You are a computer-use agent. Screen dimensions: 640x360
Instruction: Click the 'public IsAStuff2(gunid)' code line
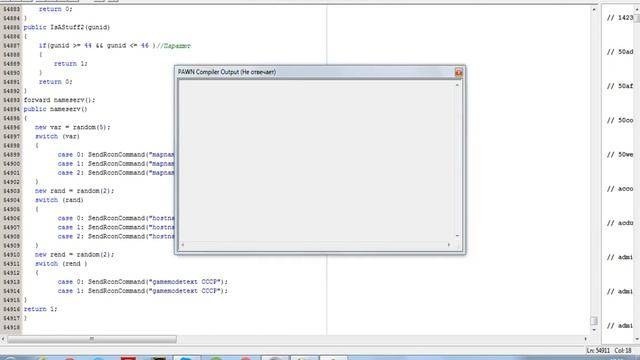[x=67, y=27]
